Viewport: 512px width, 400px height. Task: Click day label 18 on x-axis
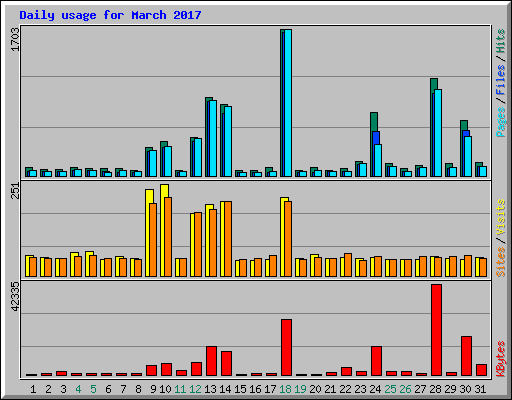pyautogui.click(x=285, y=389)
